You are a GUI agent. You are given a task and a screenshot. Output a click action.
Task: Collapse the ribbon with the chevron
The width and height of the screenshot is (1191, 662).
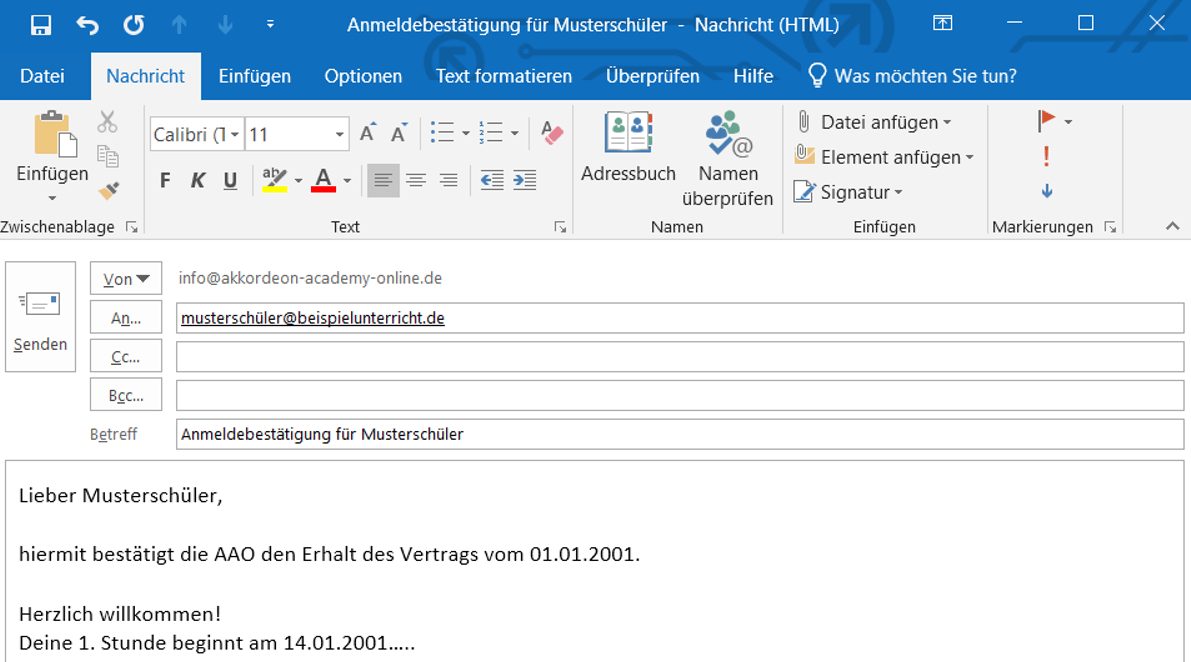[x=1172, y=226]
